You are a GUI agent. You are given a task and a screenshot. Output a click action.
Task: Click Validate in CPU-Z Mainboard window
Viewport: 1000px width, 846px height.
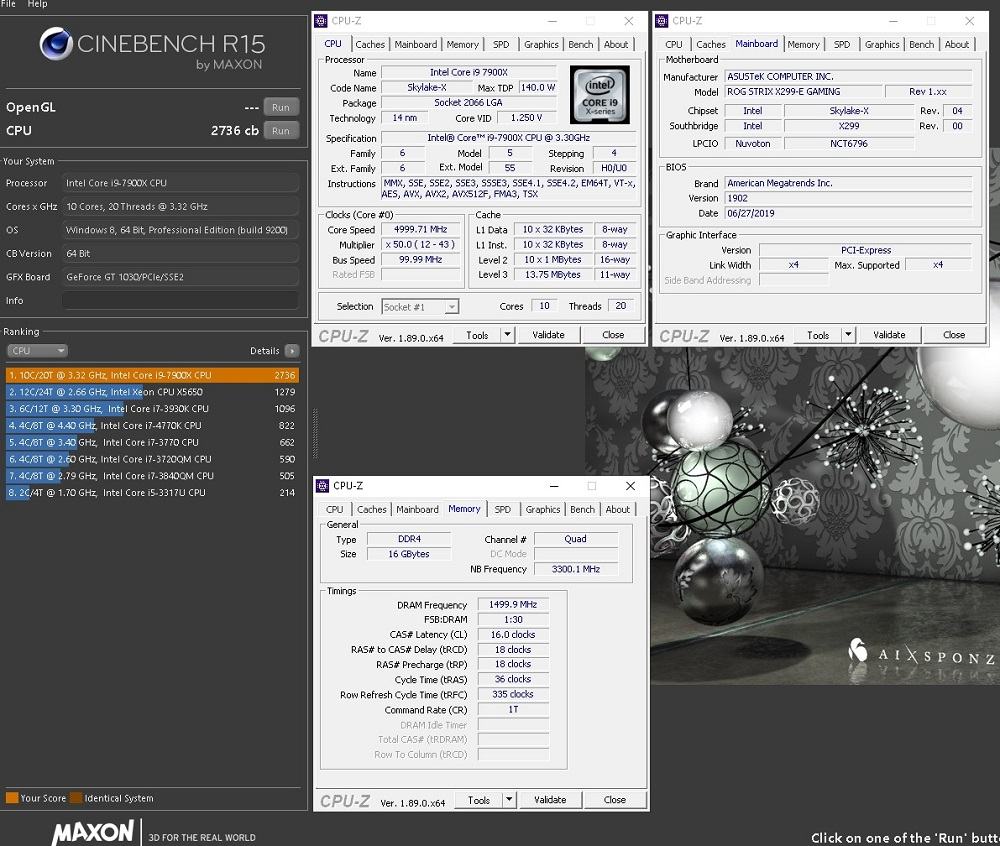pos(889,335)
